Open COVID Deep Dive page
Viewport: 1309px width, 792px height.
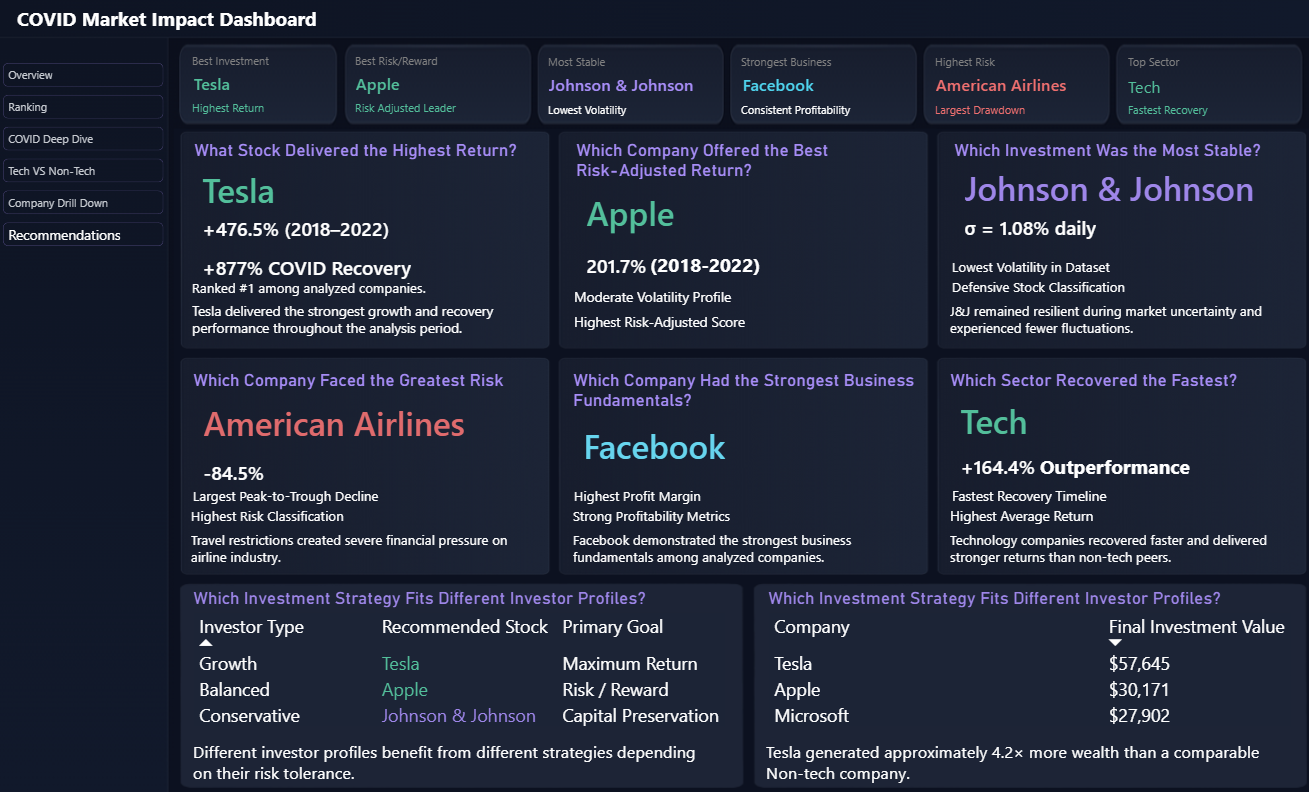coord(83,139)
